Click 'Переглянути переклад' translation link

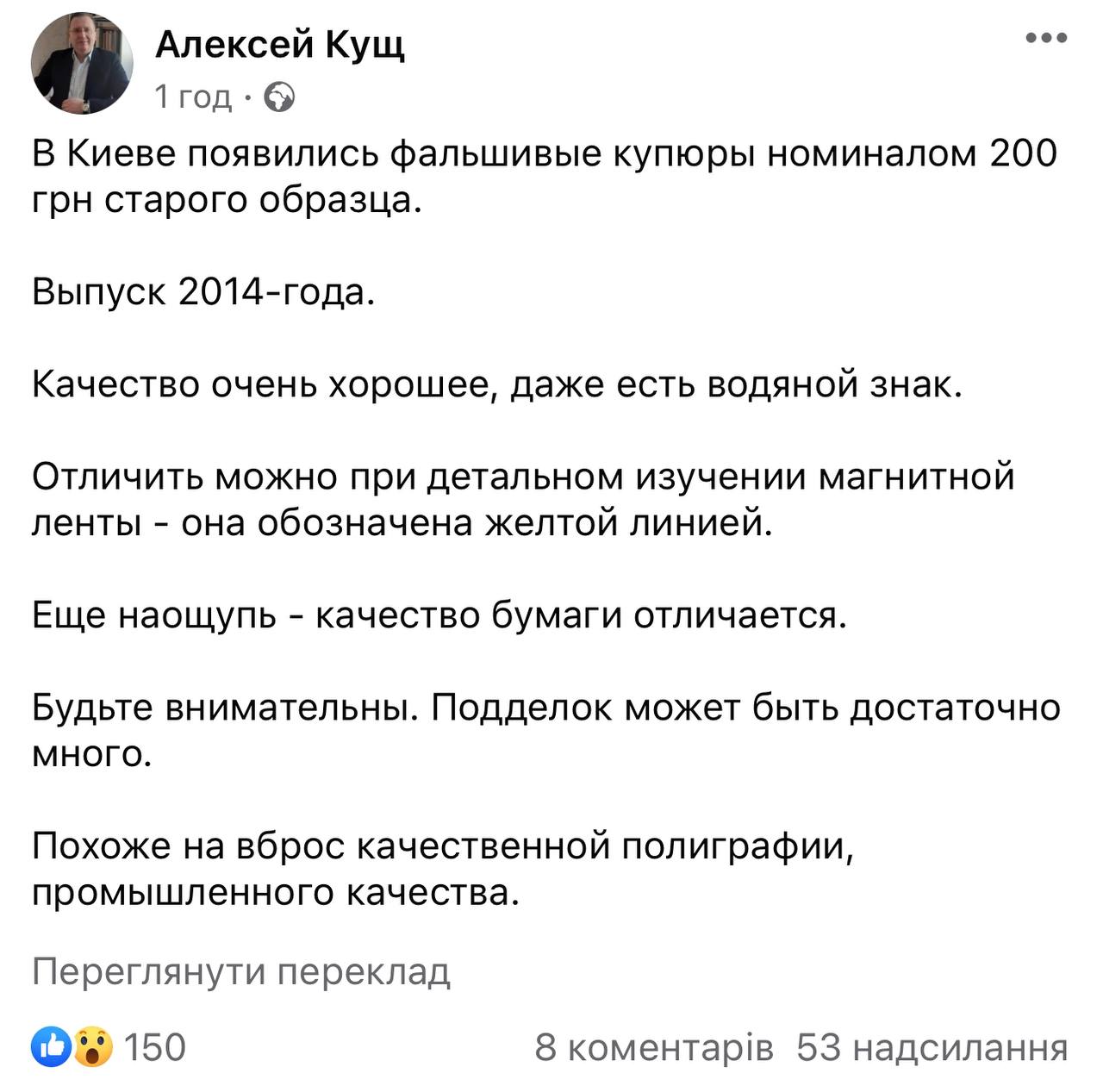241,971
